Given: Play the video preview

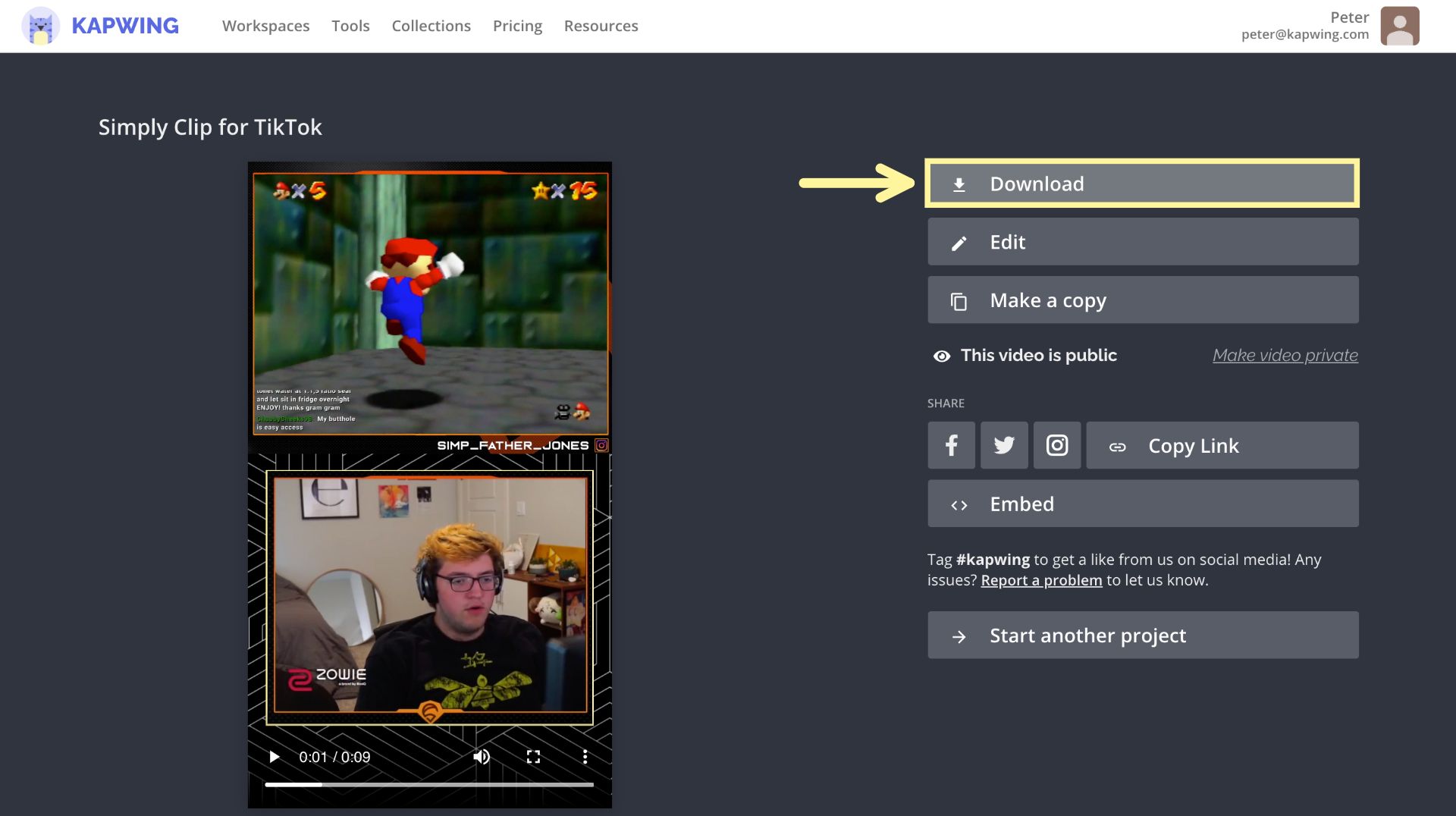Looking at the screenshot, I should click(x=275, y=757).
